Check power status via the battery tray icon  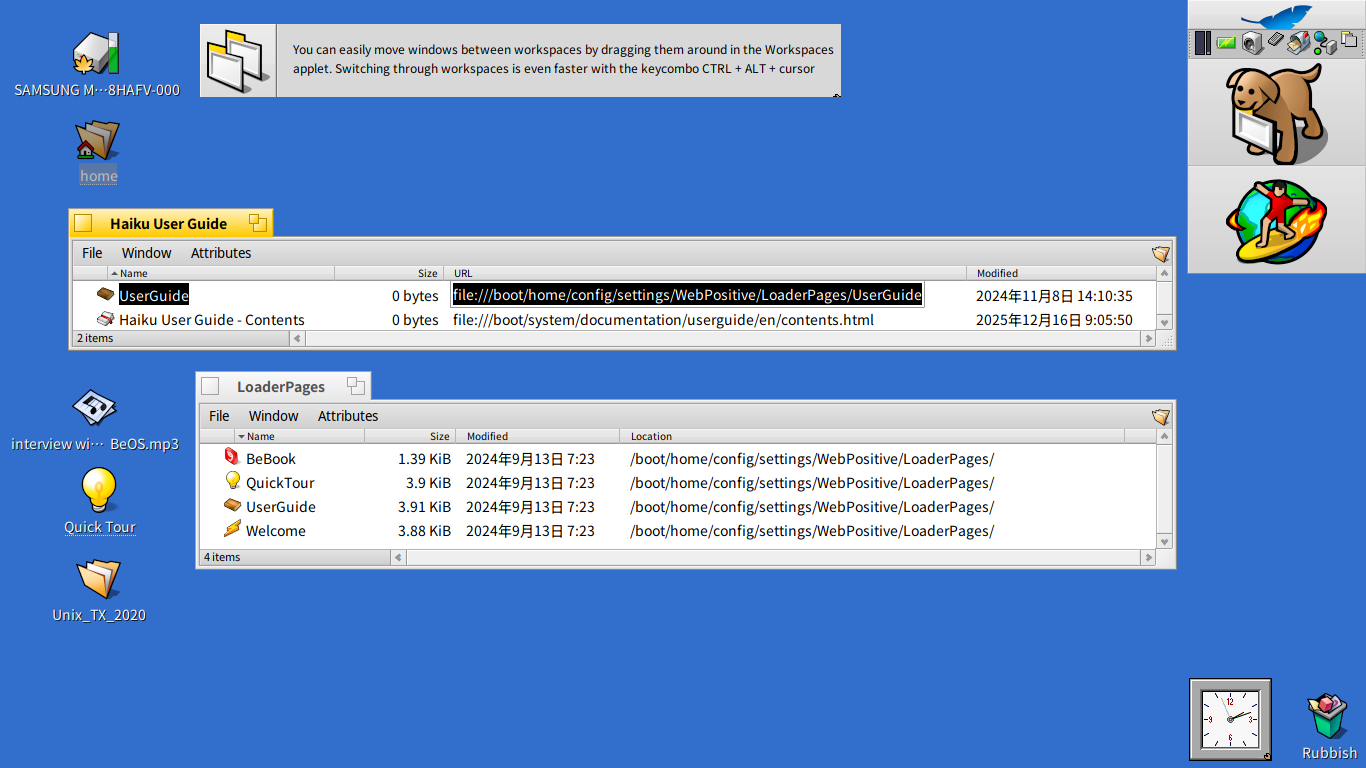click(x=1226, y=42)
